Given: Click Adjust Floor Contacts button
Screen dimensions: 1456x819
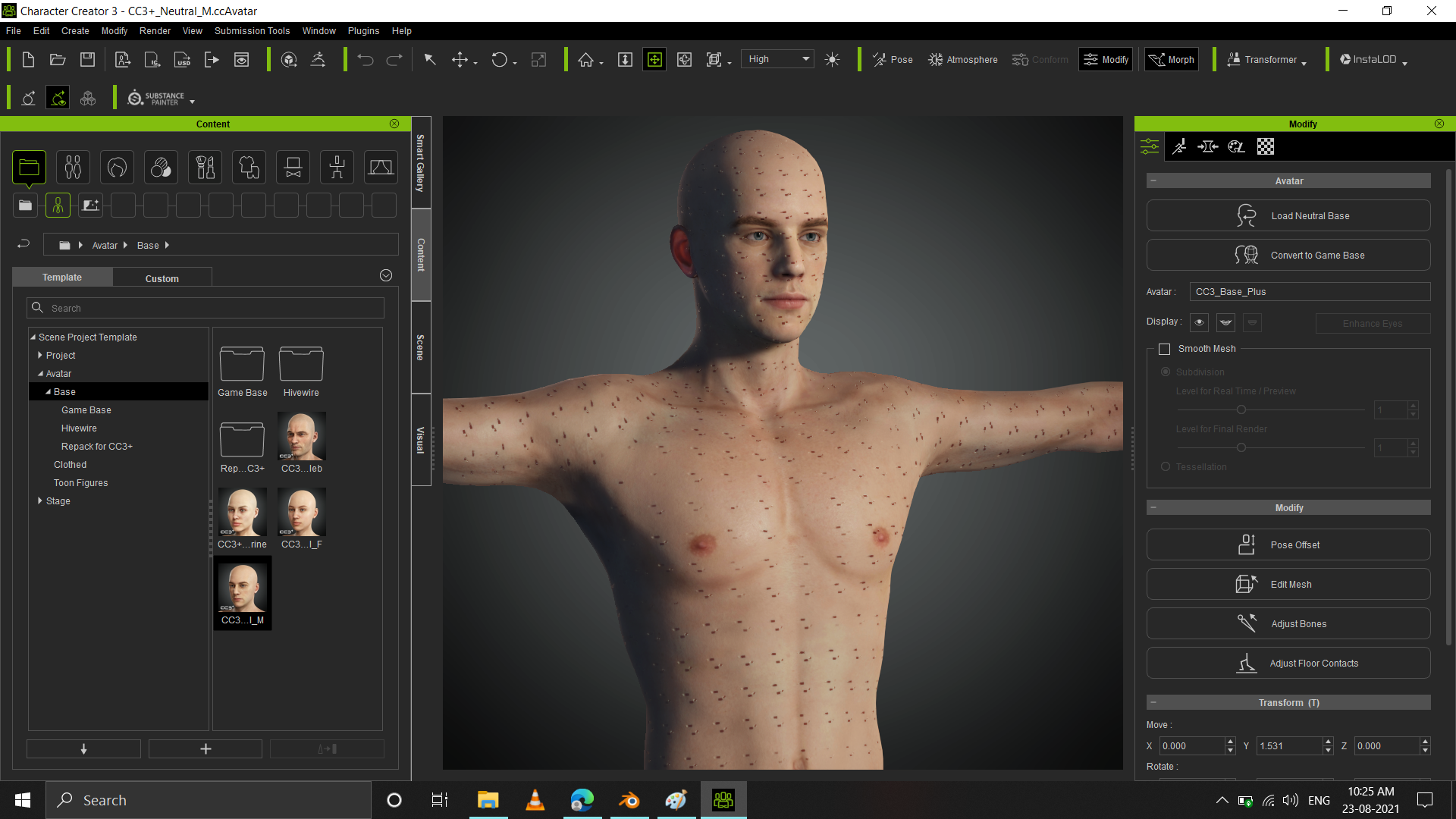Looking at the screenshot, I should click(1288, 663).
